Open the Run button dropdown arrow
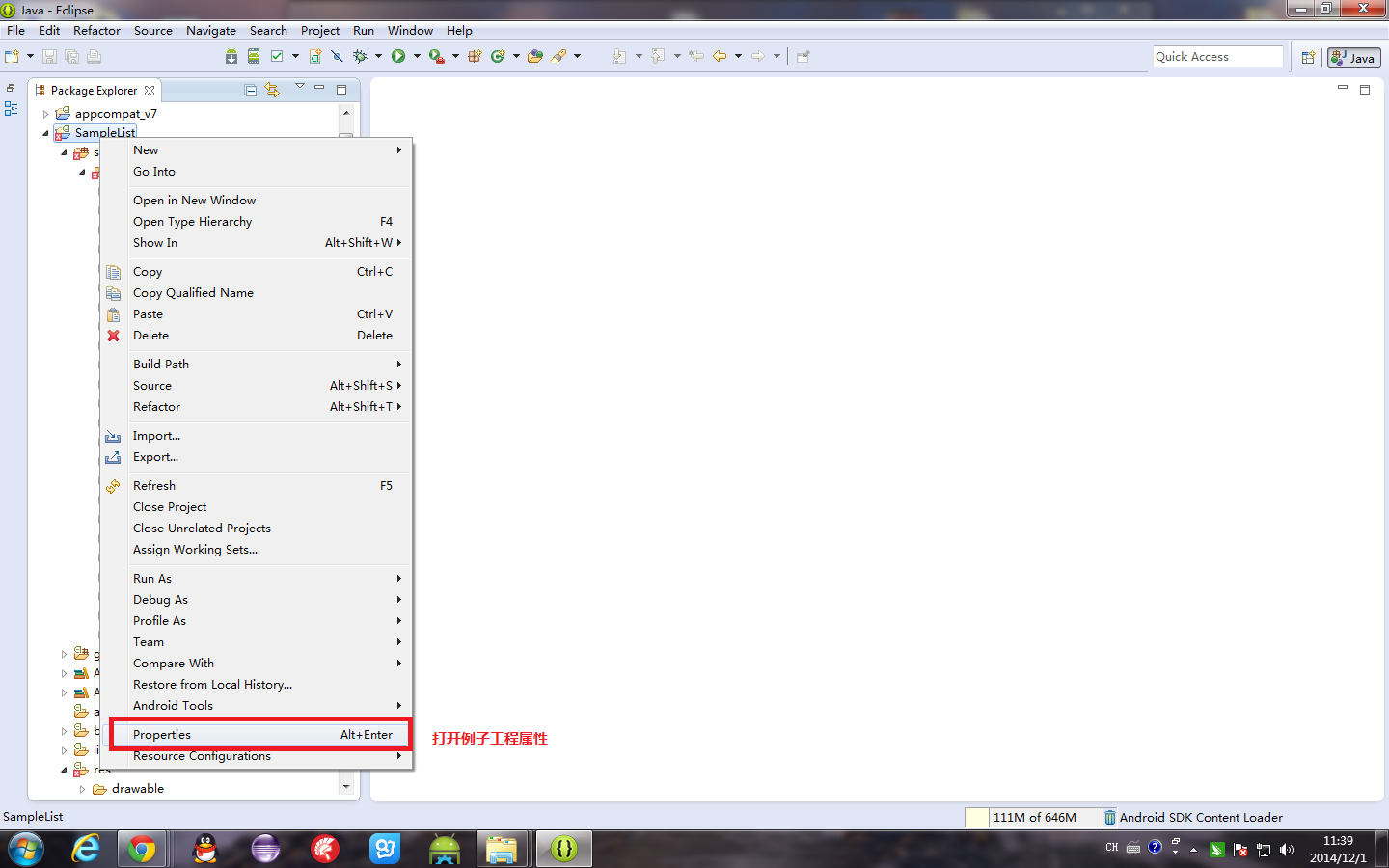Screen dimensions: 1389x868 417,56
